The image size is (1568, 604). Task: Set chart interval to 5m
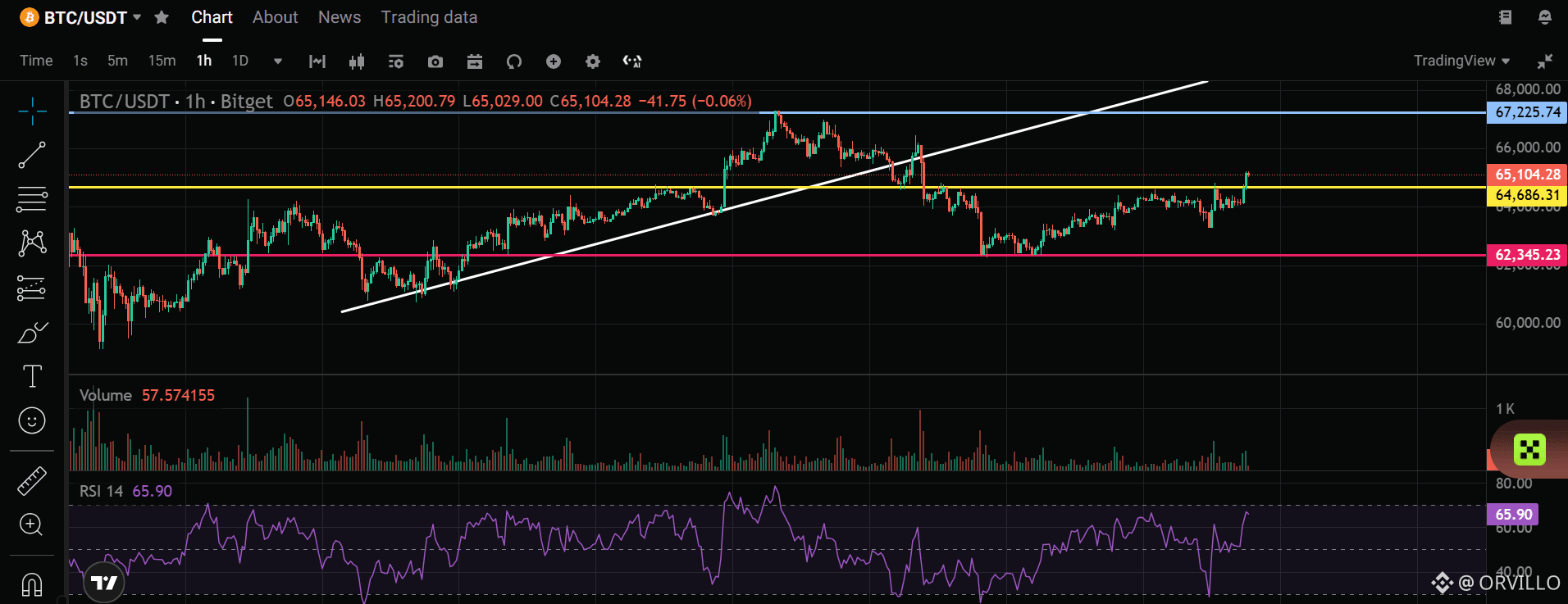pos(117,61)
